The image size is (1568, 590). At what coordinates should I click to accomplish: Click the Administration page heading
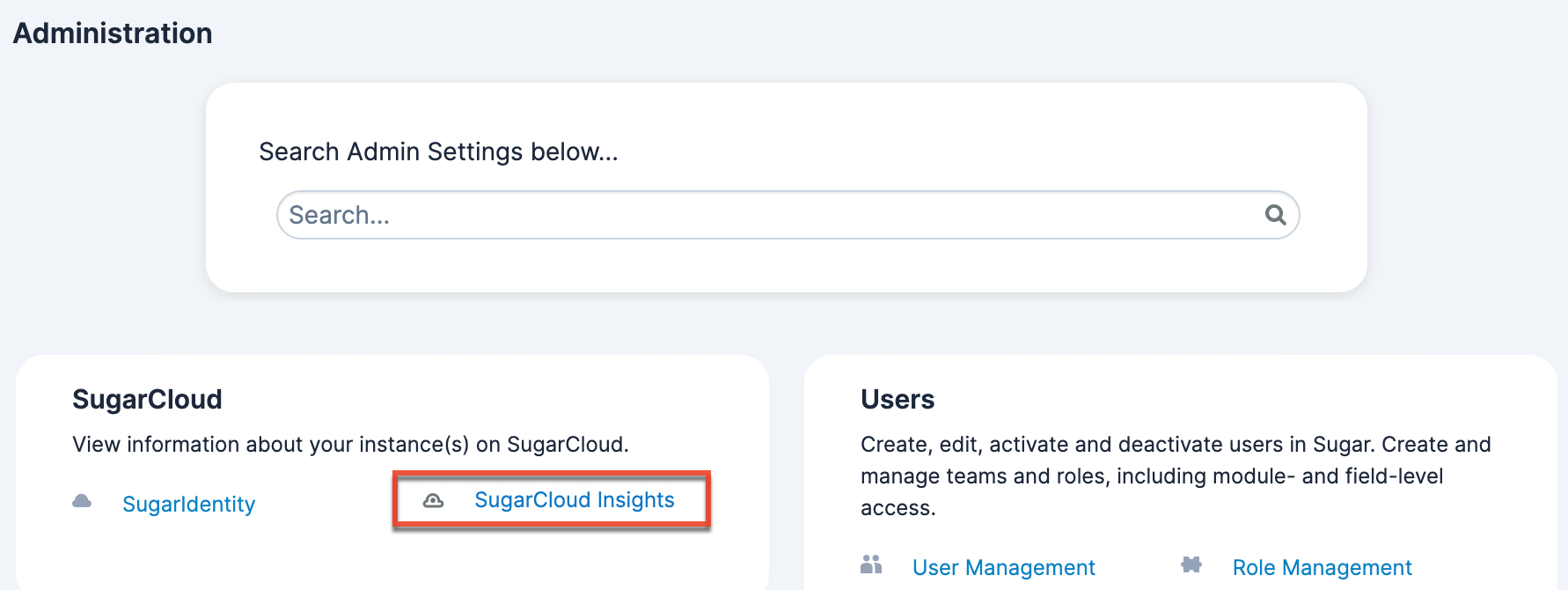click(x=113, y=33)
